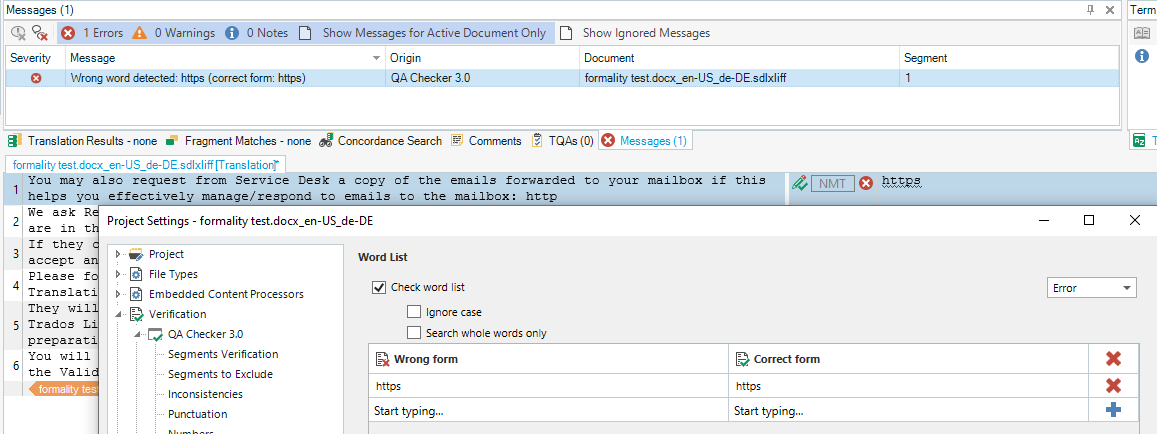Toggle the 0 Notes filter
Viewport: 1157px width, 434px height.
(x=256, y=32)
